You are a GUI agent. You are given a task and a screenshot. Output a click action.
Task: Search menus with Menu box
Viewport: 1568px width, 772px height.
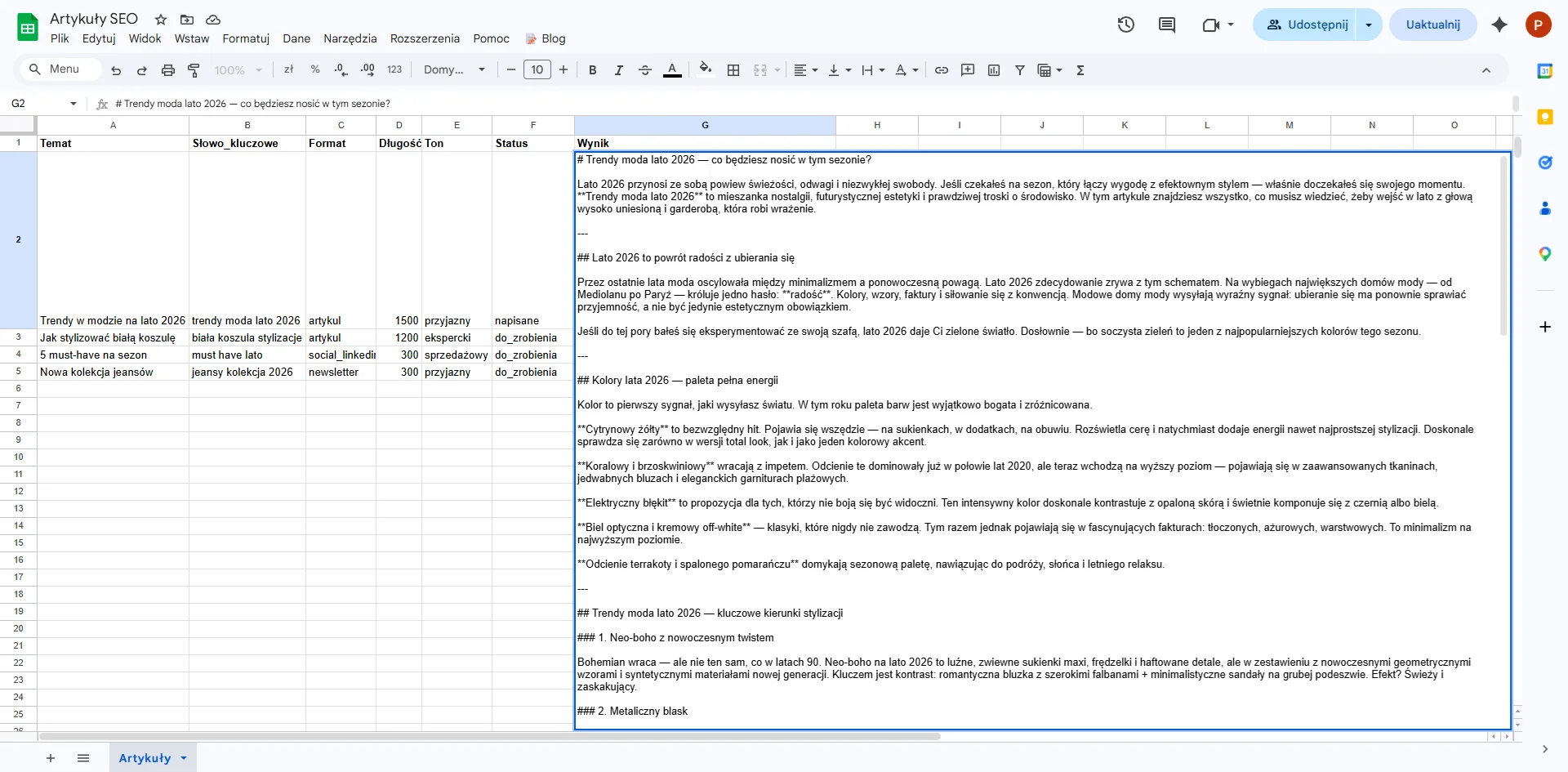pos(59,69)
